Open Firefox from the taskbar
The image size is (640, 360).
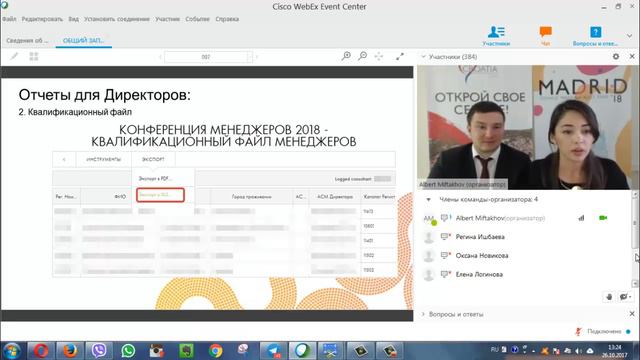pos(69,351)
